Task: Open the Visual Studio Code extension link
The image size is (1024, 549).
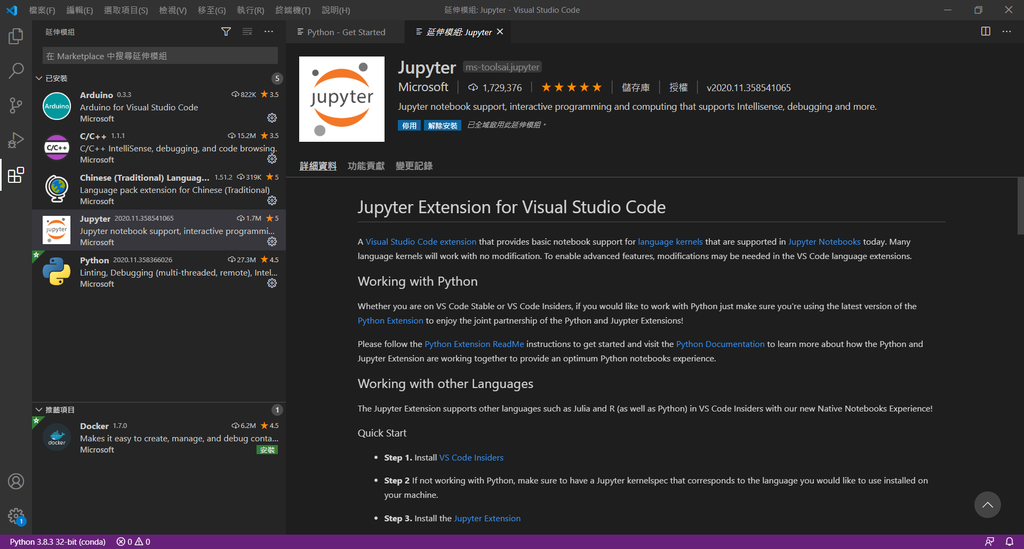Action: click(x=421, y=242)
